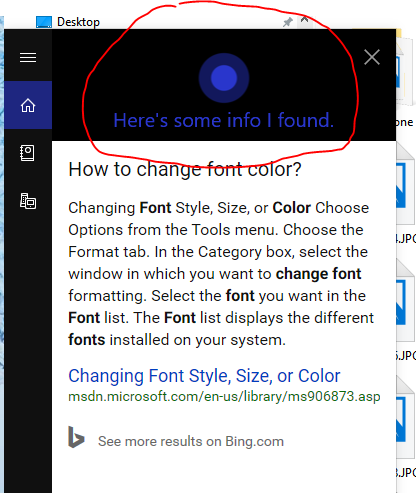
Task: Select the Cortana Home icon
Action: (x=28, y=105)
